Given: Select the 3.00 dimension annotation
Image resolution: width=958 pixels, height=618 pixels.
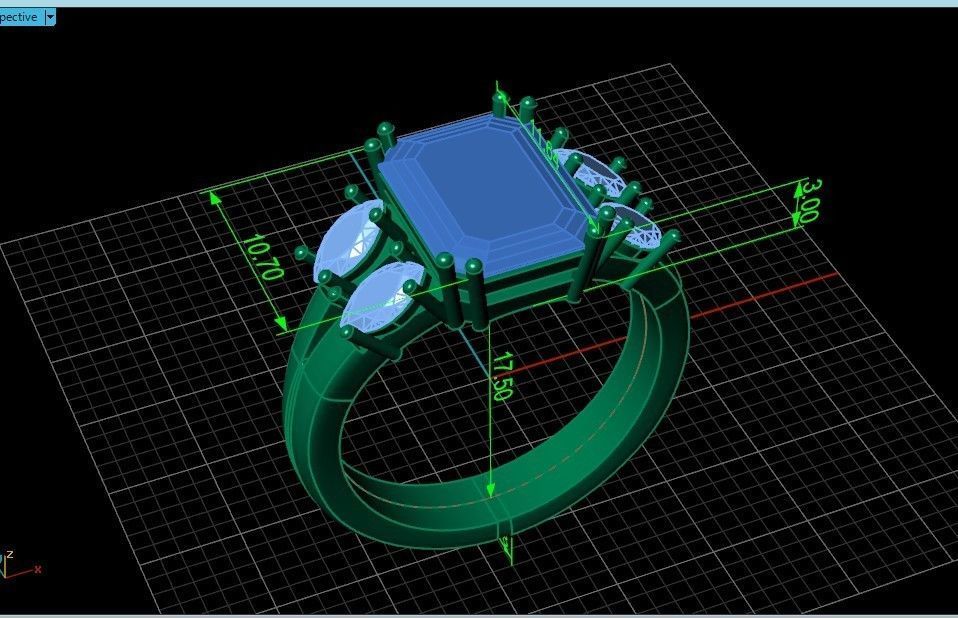Looking at the screenshot, I should point(810,200).
